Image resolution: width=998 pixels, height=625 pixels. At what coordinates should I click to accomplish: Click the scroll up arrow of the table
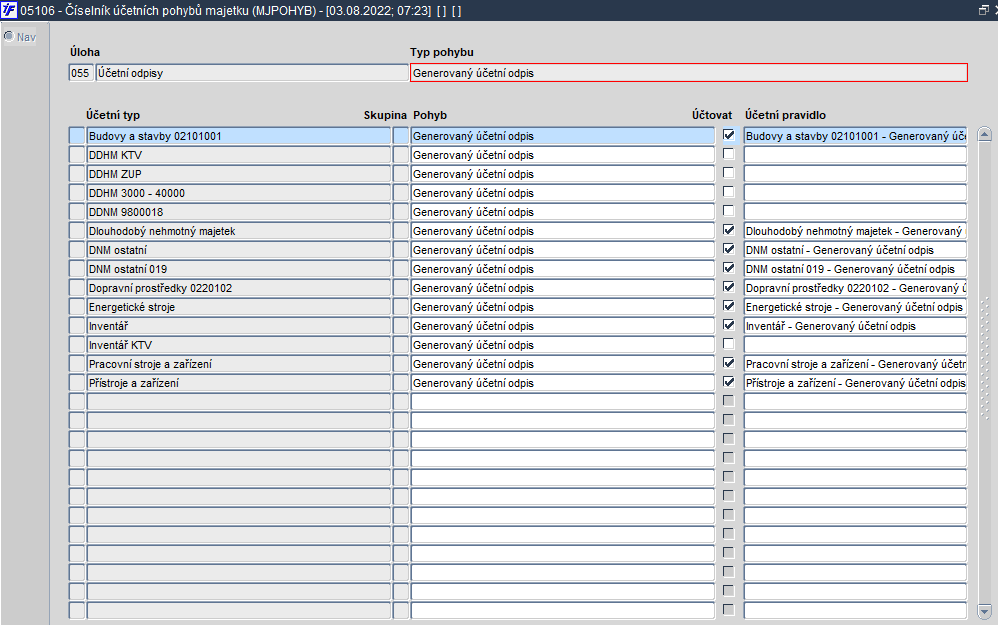[985, 134]
